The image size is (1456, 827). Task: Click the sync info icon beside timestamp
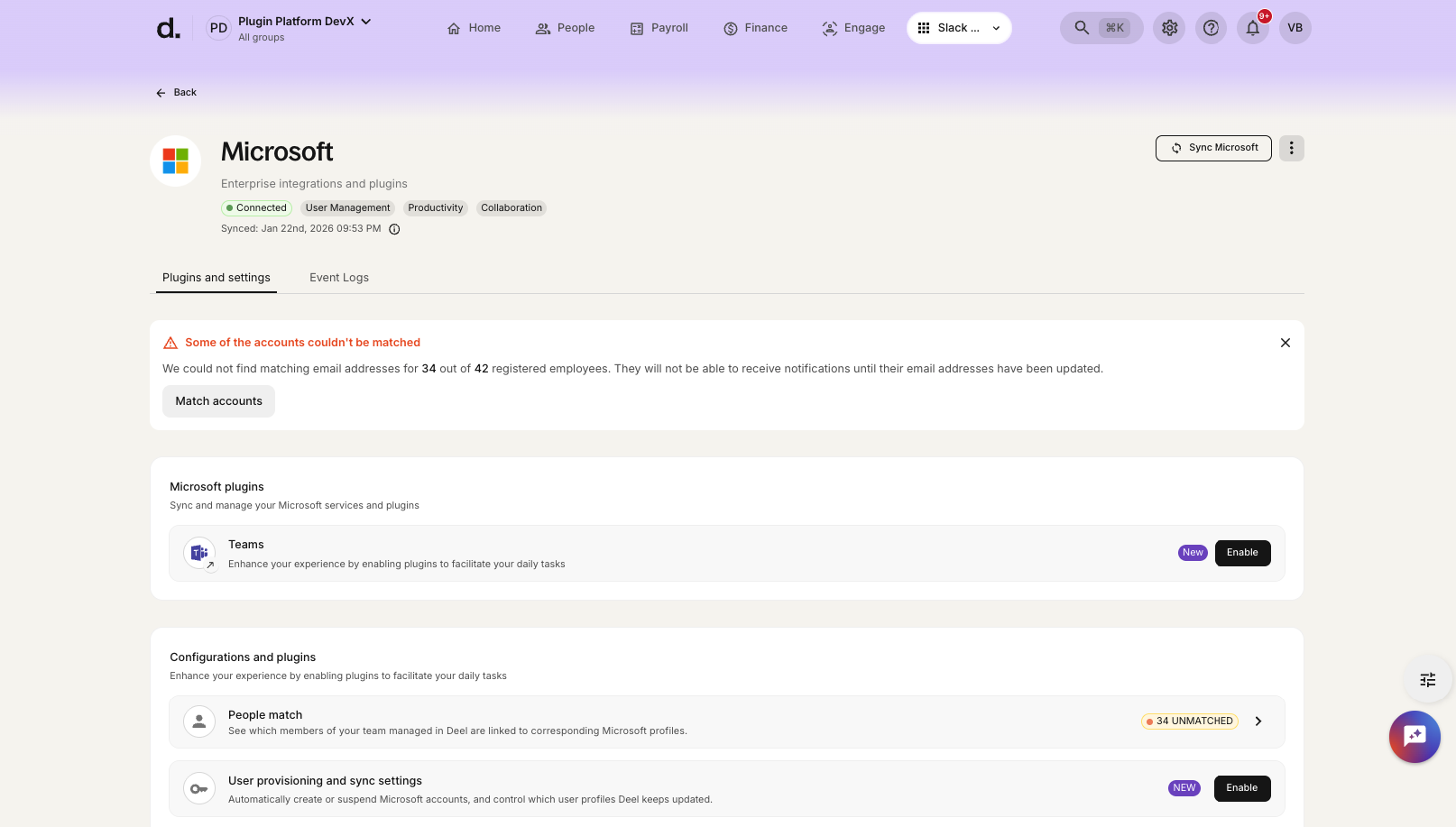point(394,229)
